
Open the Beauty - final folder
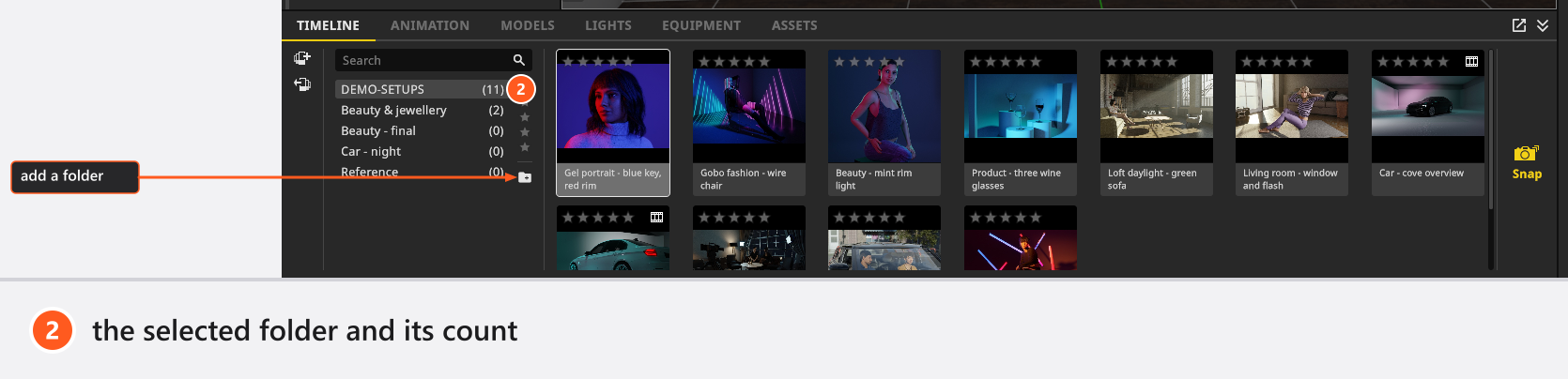[421, 130]
